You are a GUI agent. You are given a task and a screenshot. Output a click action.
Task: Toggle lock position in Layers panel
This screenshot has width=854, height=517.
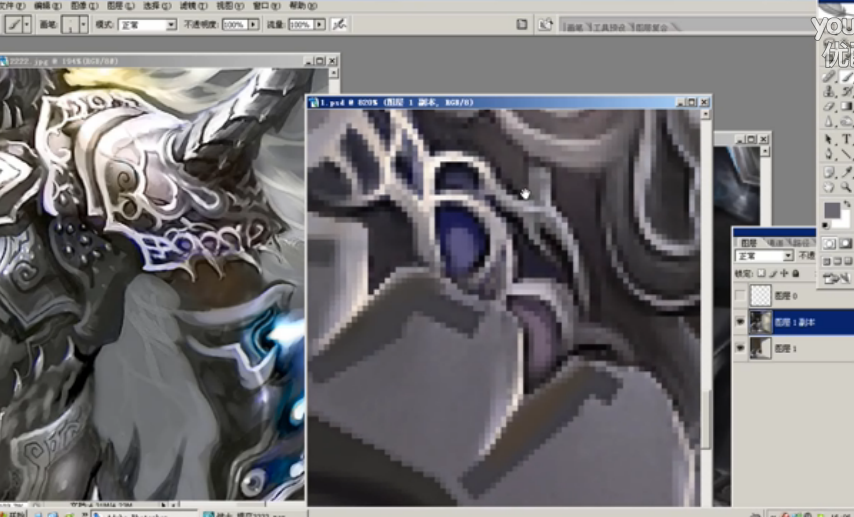[784, 272]
